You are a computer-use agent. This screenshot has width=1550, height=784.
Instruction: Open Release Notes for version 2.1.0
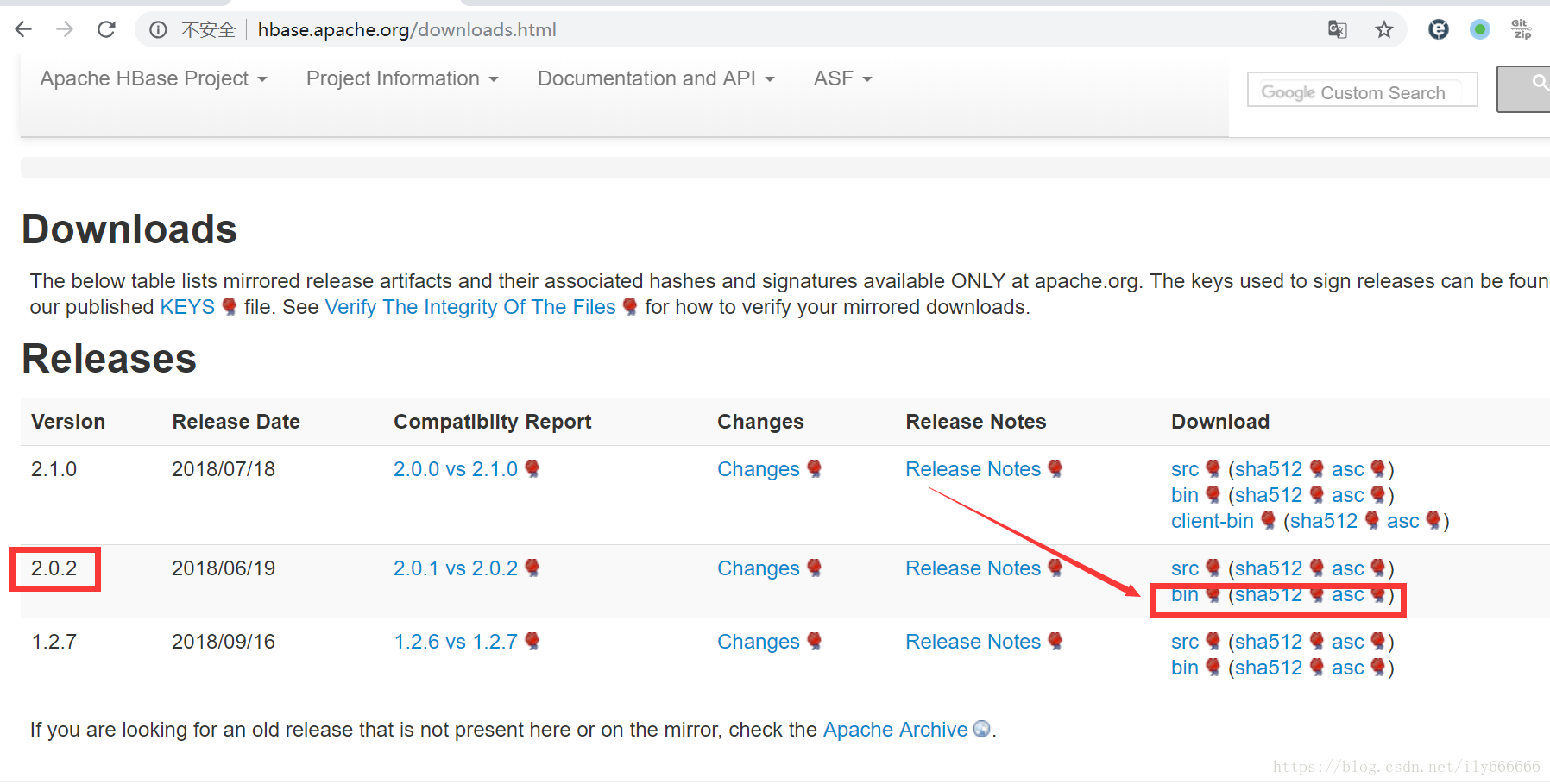click(973, 469)
